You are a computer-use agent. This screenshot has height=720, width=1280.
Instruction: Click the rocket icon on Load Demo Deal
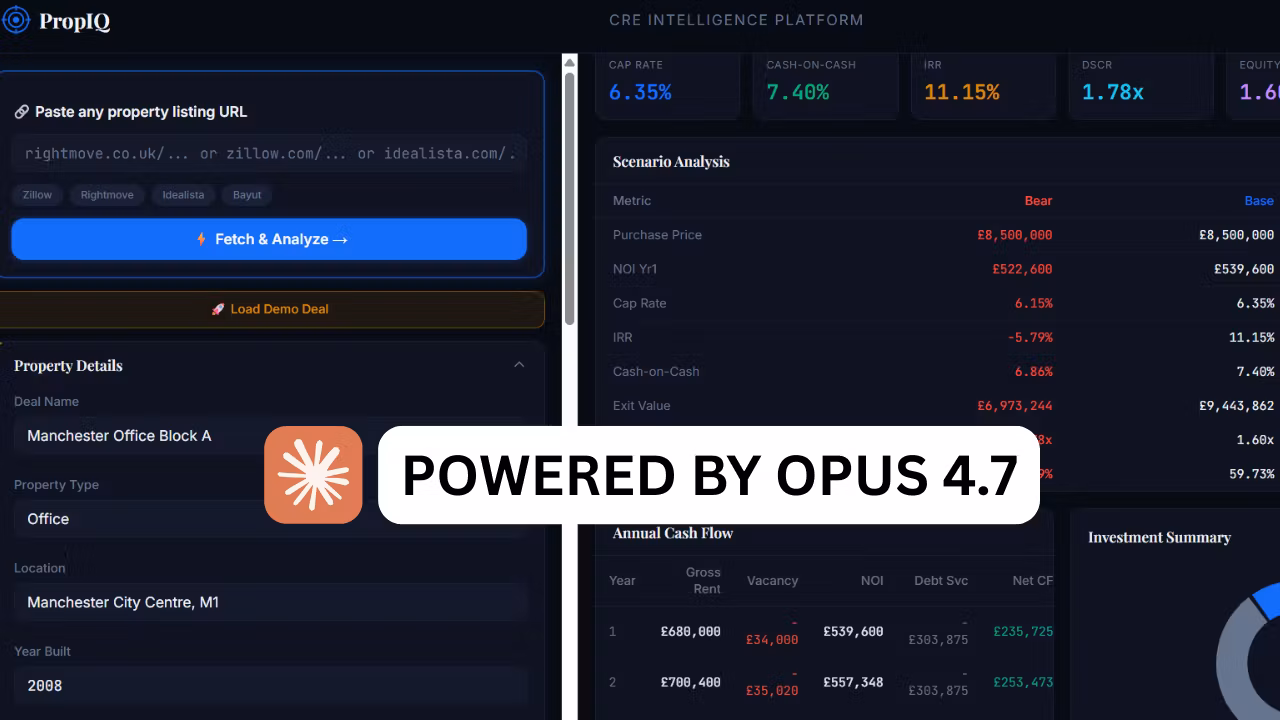pos(218,309)
